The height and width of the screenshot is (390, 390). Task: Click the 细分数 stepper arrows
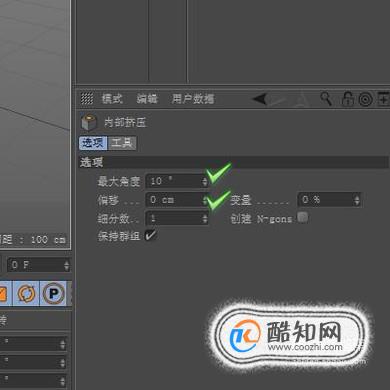pos(205,219)
